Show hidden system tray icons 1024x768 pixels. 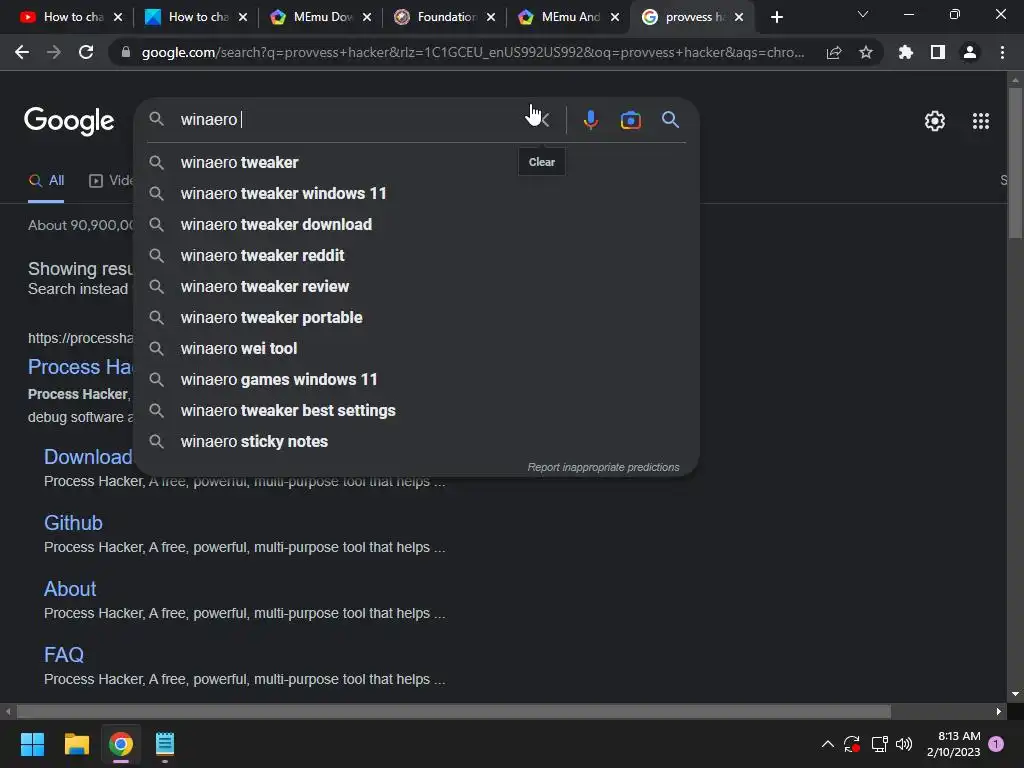point(827,744)
